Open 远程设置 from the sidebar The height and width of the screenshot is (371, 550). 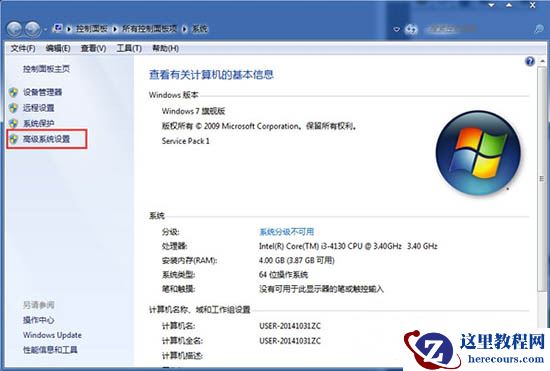(39, 108)
